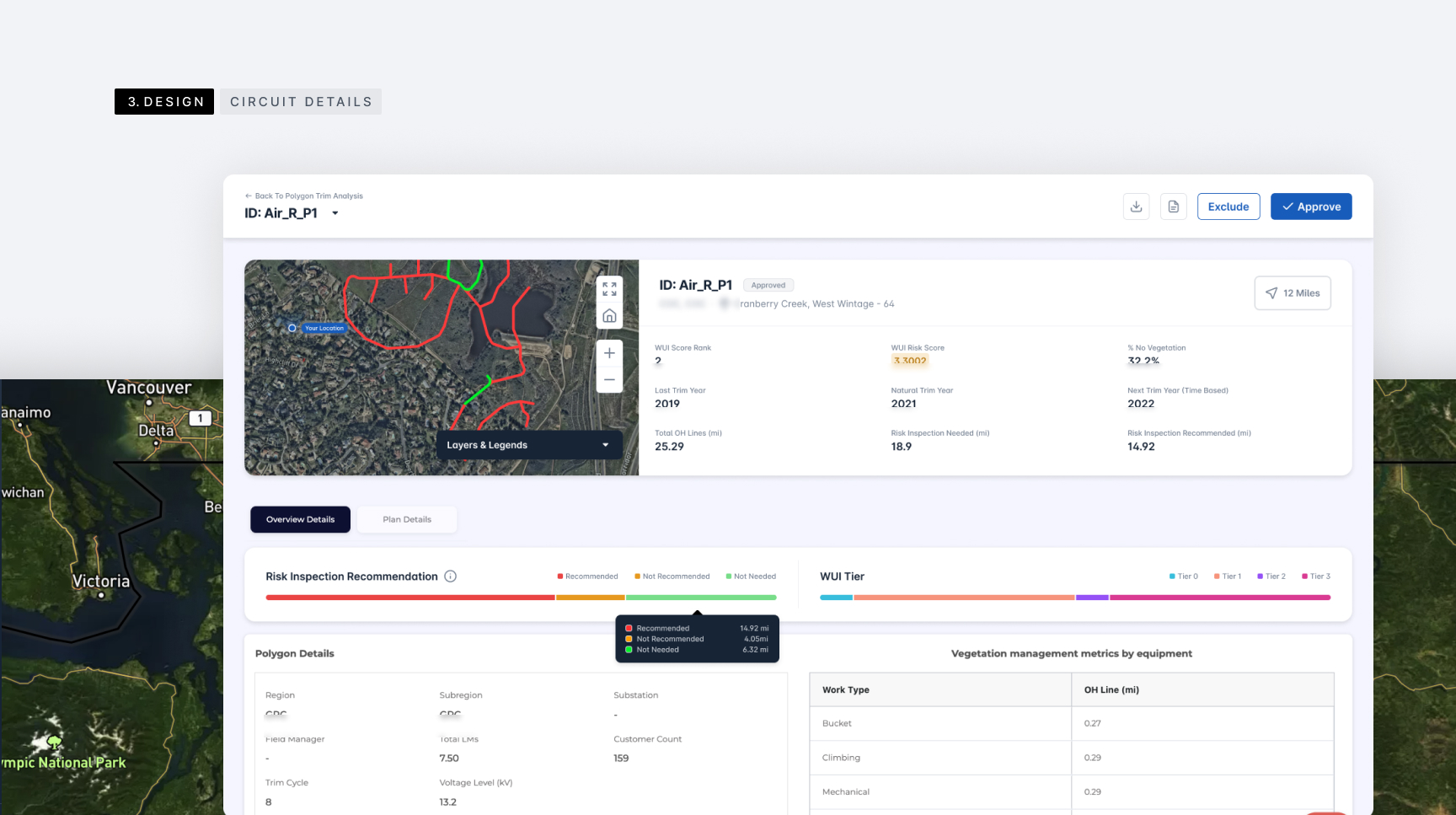Click the Mechanical row in work type table
This screenshot has height=815, width=1456.
point(1072,792)
